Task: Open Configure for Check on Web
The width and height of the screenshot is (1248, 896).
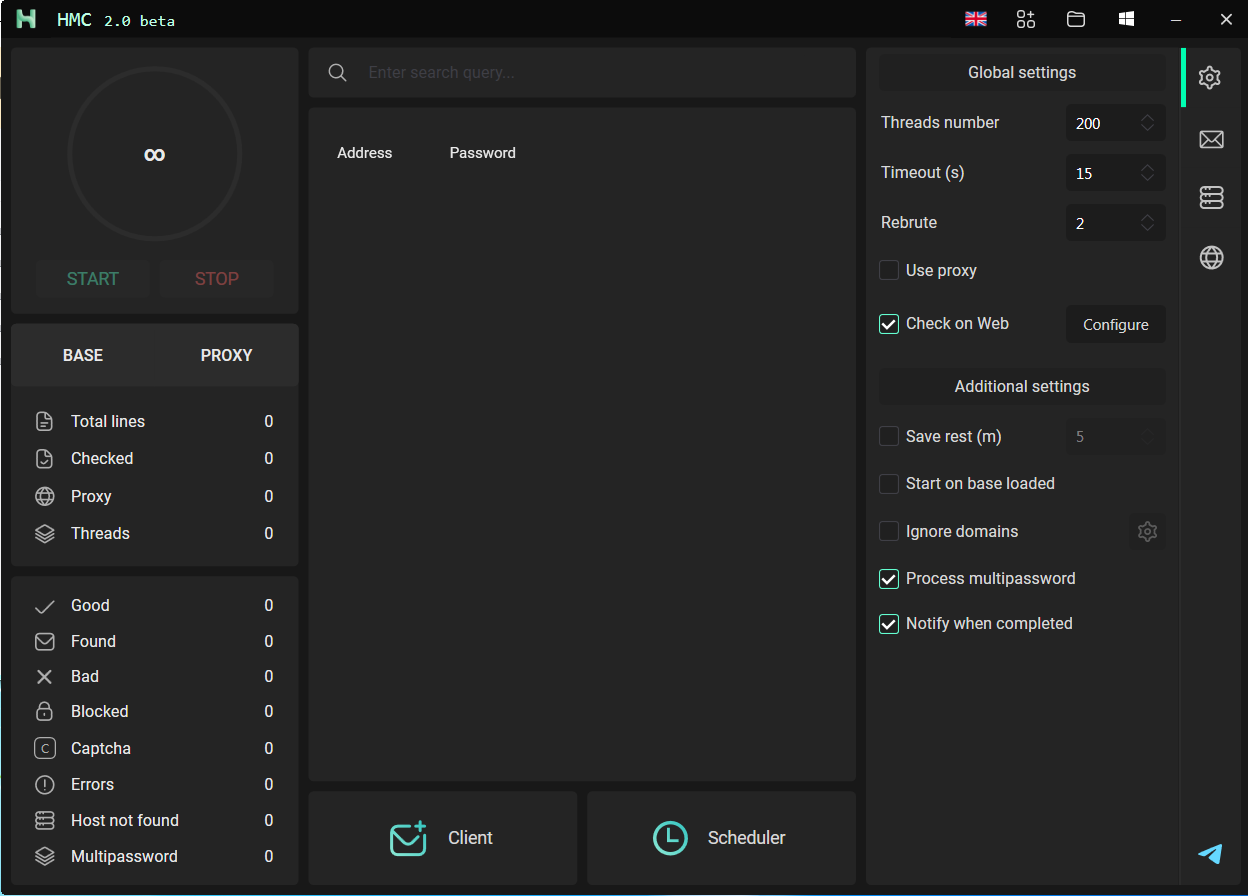Action: click(1115, 324)
